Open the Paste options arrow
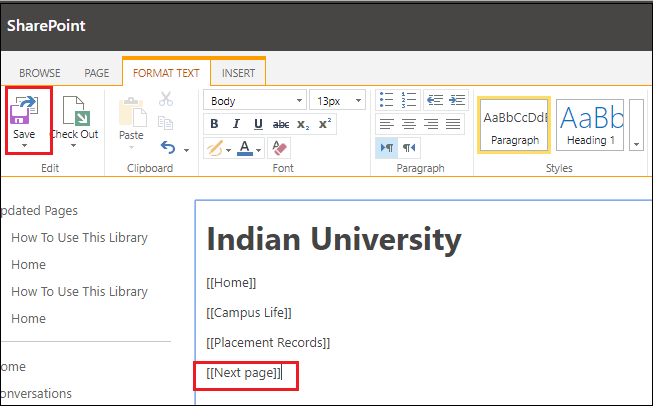 tap(131, 147)
